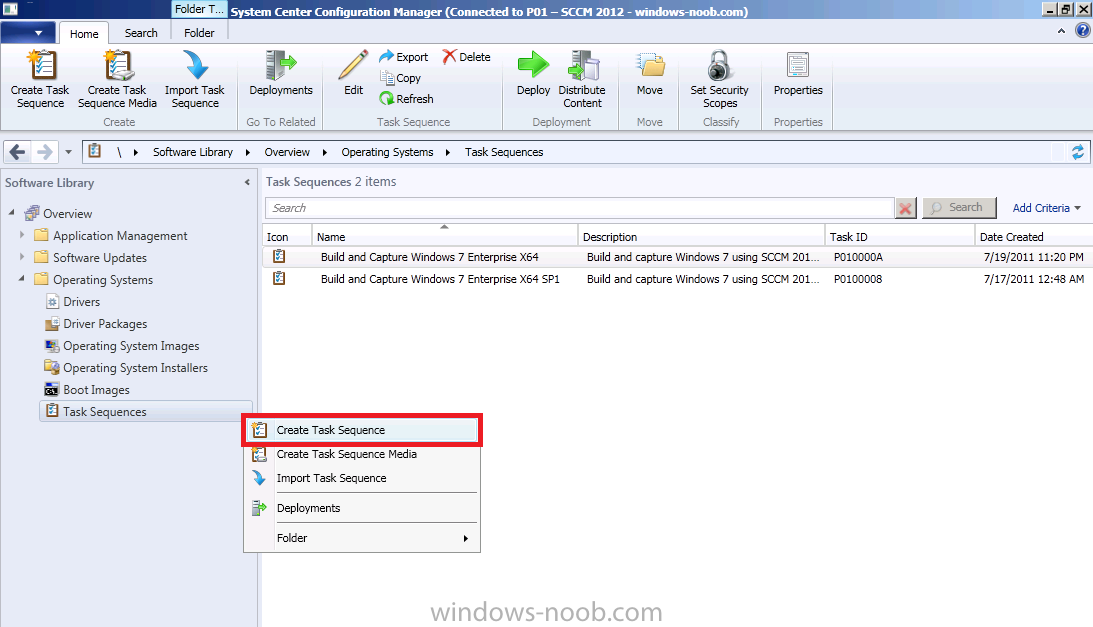This screenshot has height=627, width=1093.
Task: Click the Back navigation arrow
Action: click(x=17, y=151)
